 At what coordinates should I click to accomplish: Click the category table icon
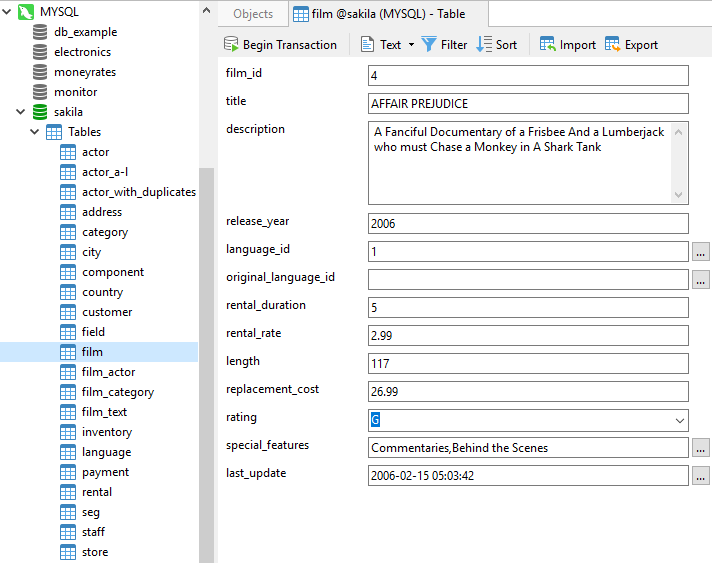[x=68, y=232]
